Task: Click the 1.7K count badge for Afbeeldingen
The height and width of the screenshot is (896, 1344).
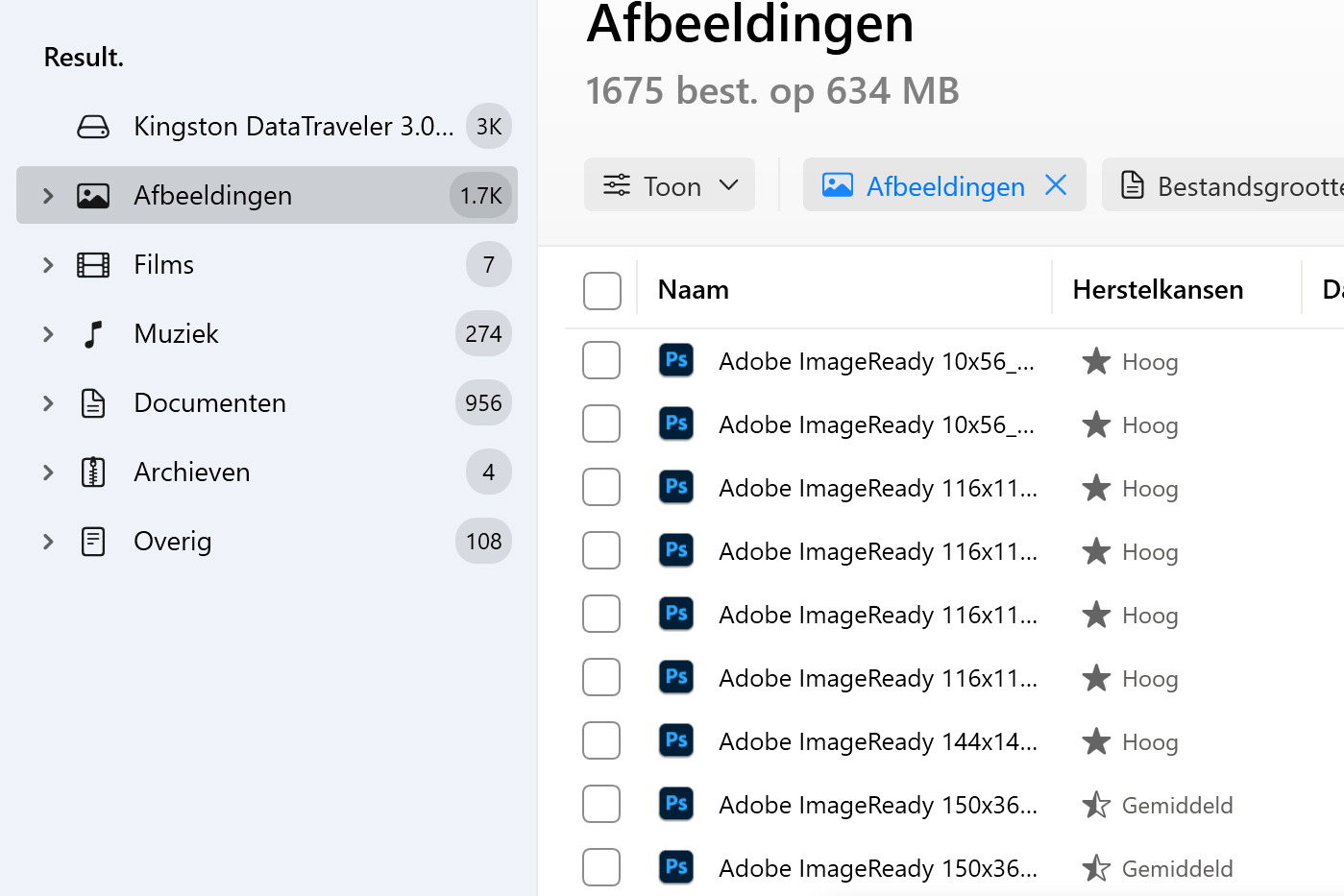Action: (481, 196)
